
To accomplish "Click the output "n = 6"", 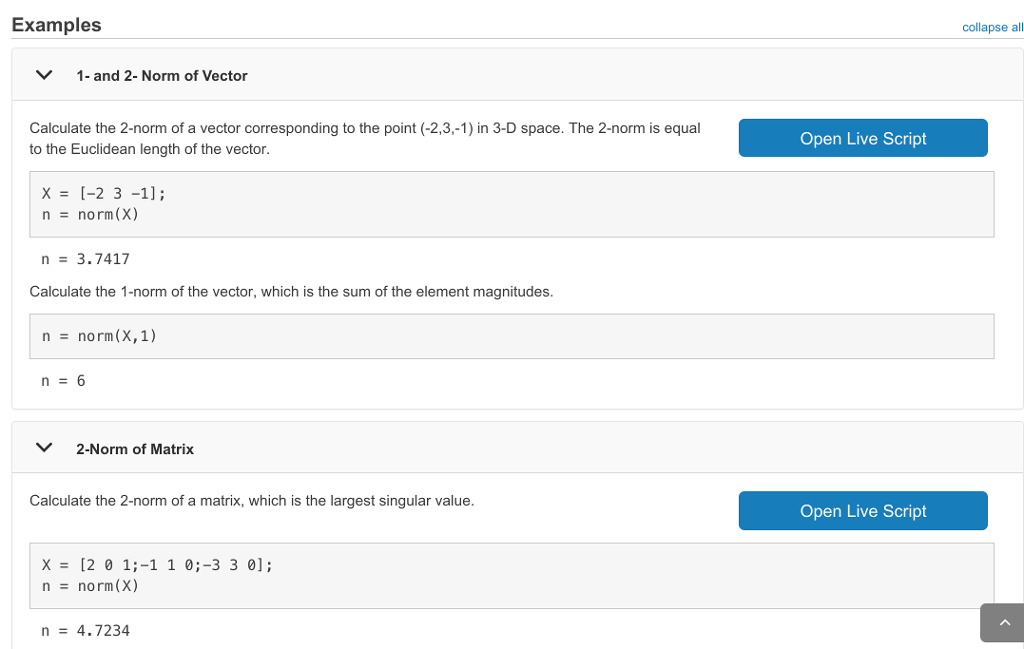I will click(63, 380).
